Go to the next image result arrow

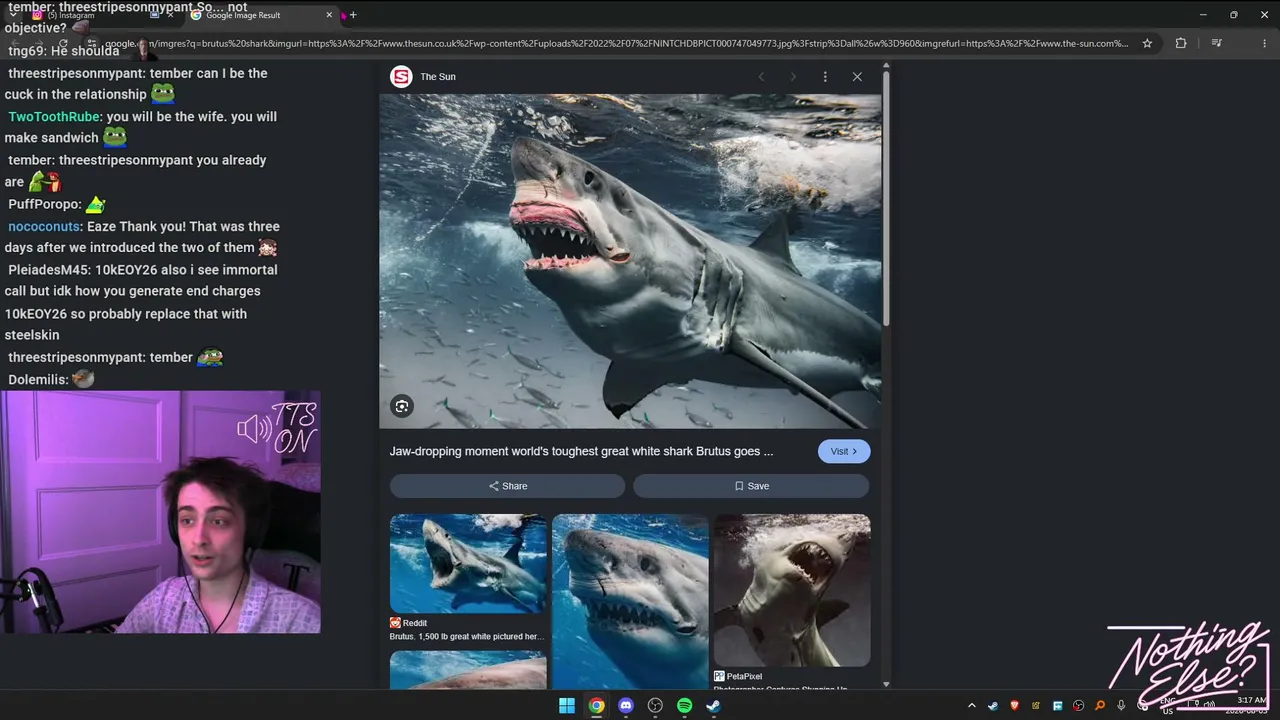[793, 77]
